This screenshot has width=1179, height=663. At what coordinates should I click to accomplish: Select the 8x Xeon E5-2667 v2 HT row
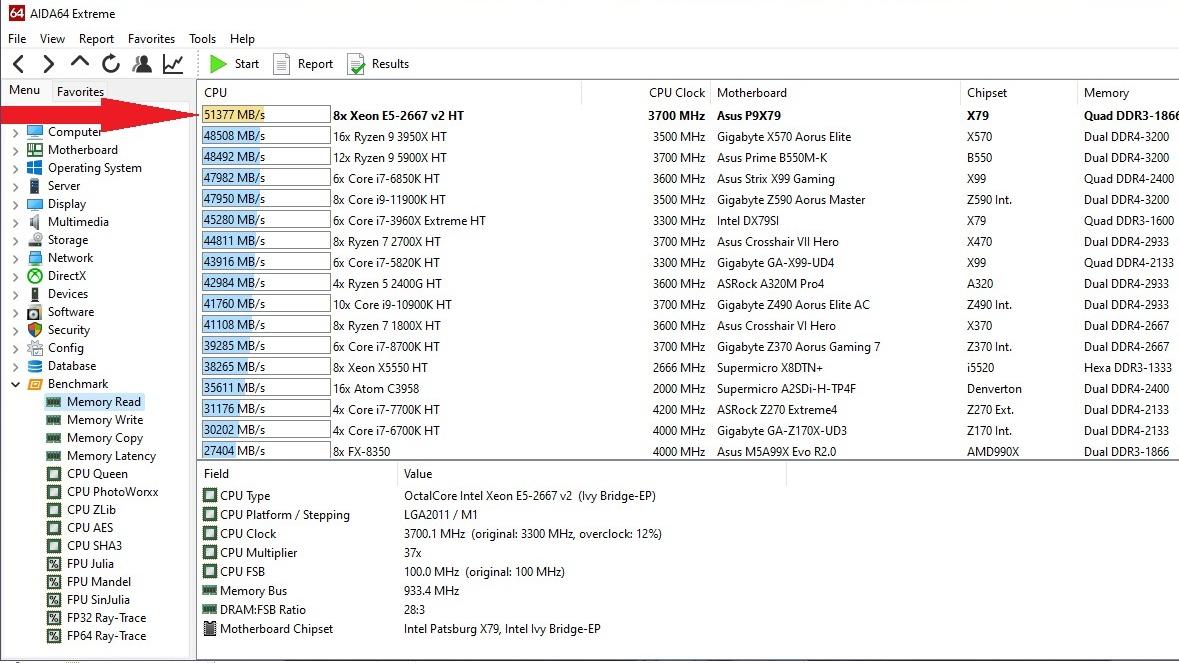(x=688, y=115)
